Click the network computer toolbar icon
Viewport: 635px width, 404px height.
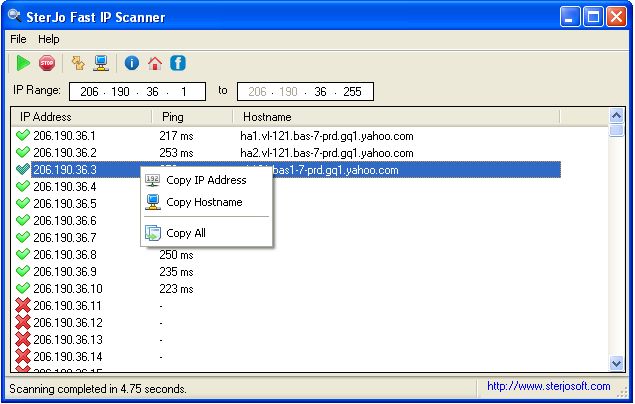pos(101,63)
